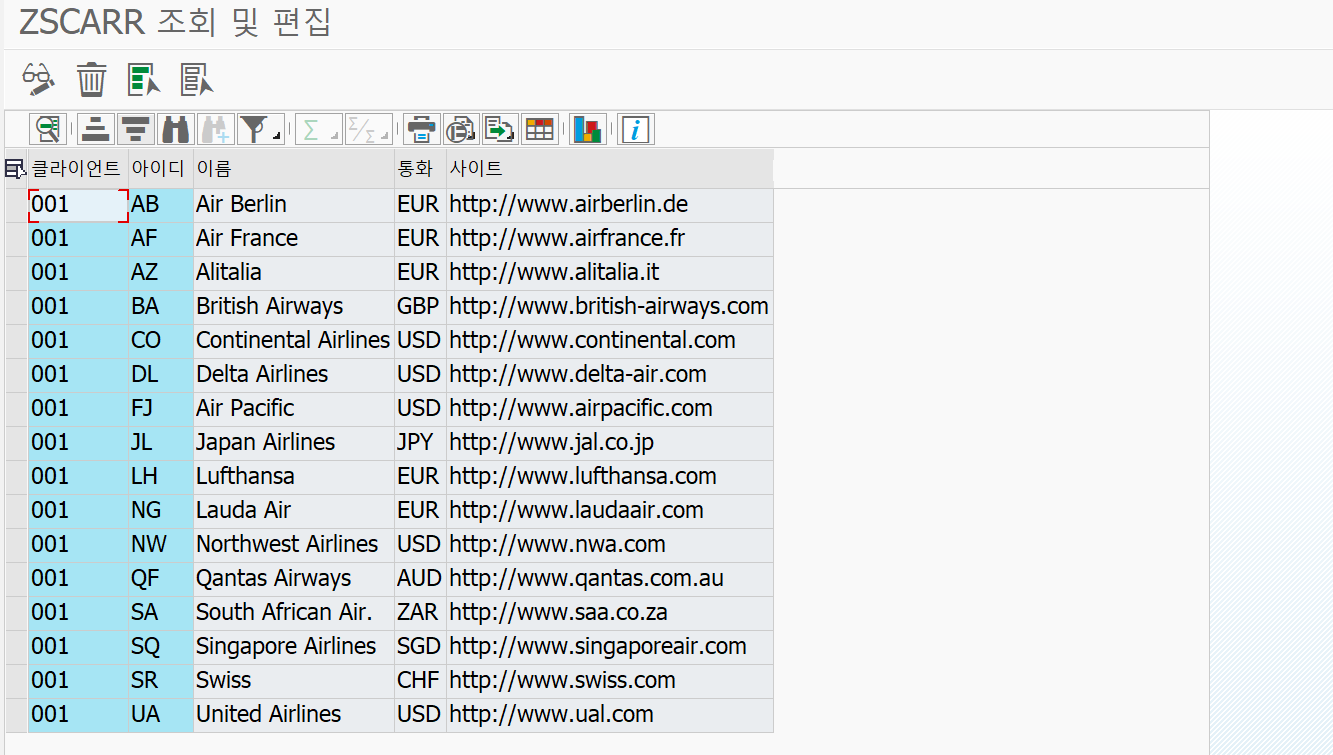The image size is (1333, 755).
Task: Click the 이름 column header
Action: pyautogui.click(x=294, y=168)
